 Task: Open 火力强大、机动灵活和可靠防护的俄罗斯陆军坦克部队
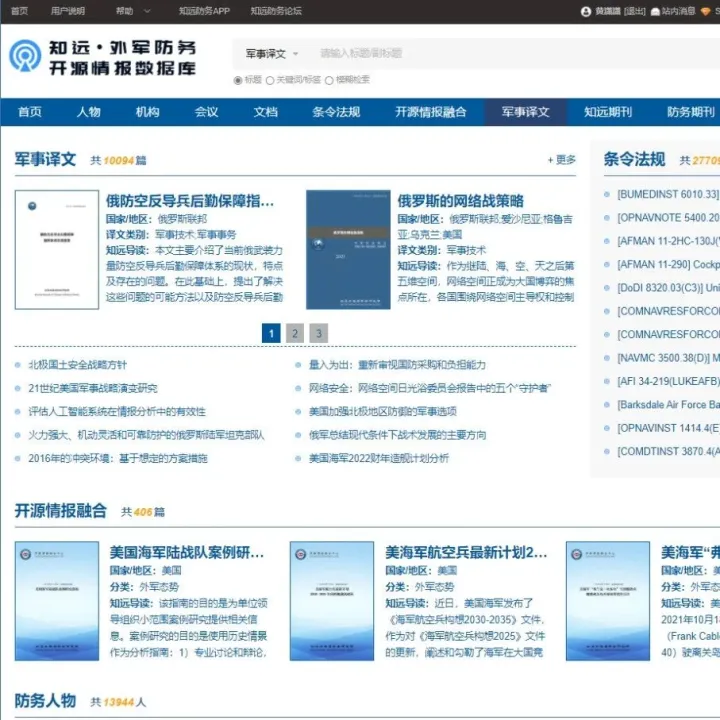[x=146, y=435]
